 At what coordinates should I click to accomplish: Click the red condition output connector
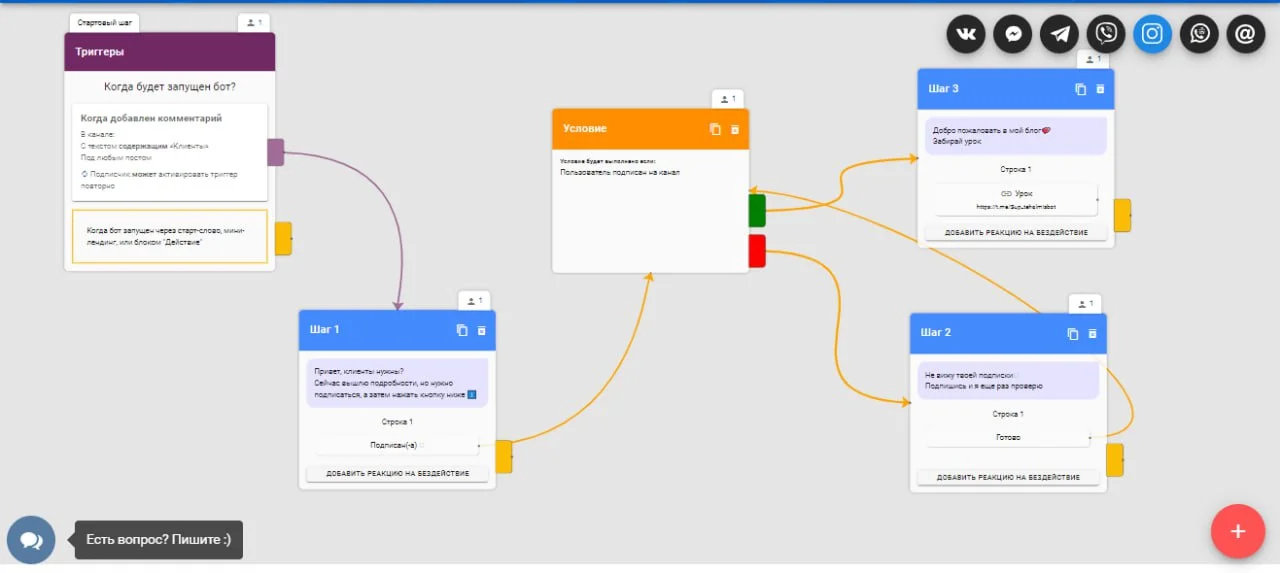pos(757,250)
